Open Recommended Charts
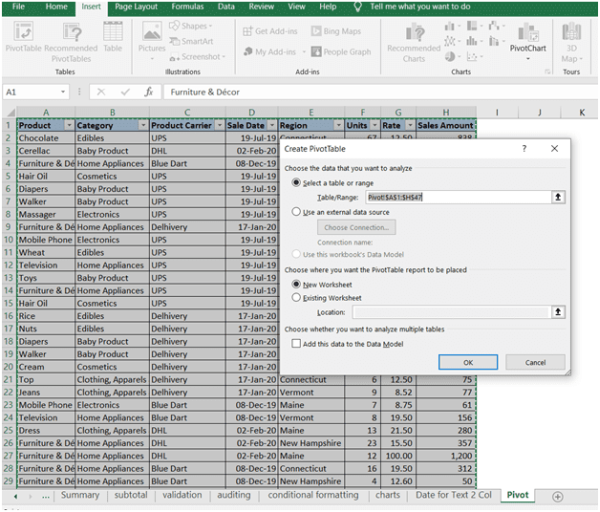Viewport: 600px width, 512px height. [x=413, y=41]
